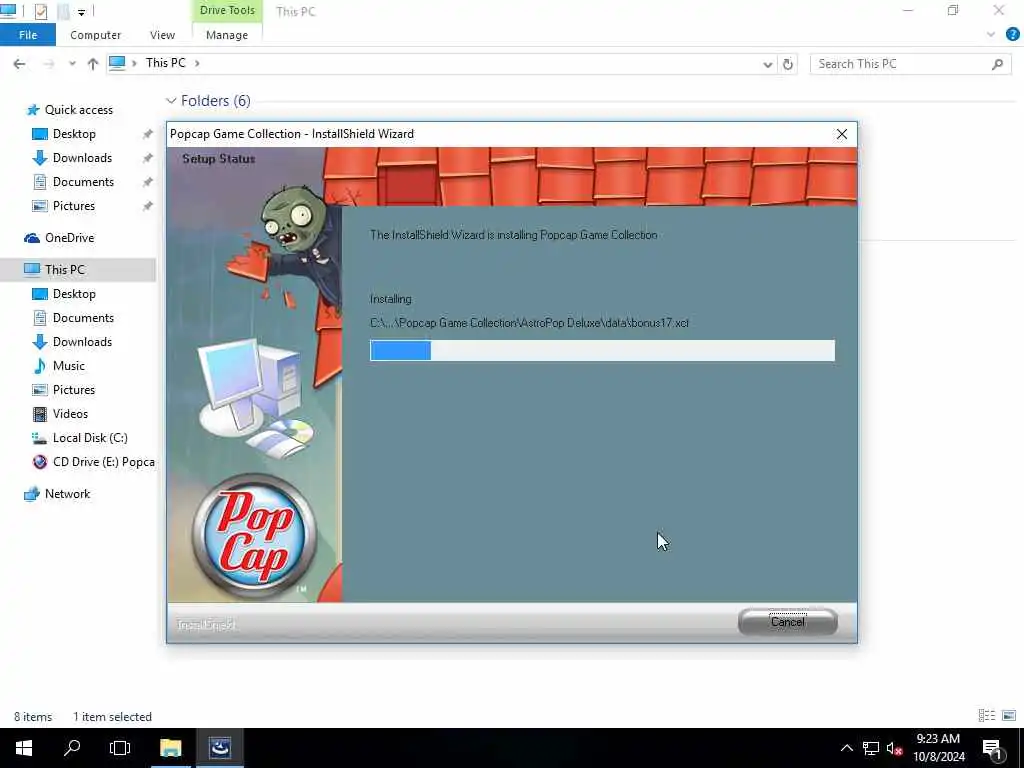This screenshot has width=1024, height=768.
Task: Show hidden system tray icons
Action: tap(846, 748)
